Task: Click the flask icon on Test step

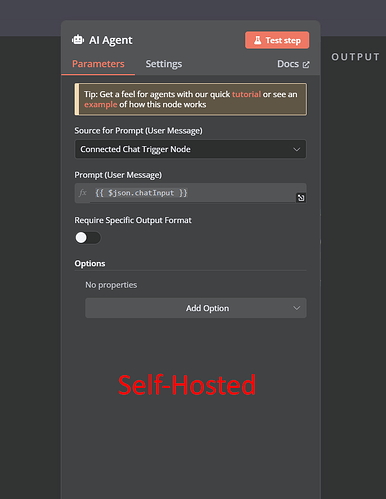Action: pyautogui.click(x=258, y=40)
